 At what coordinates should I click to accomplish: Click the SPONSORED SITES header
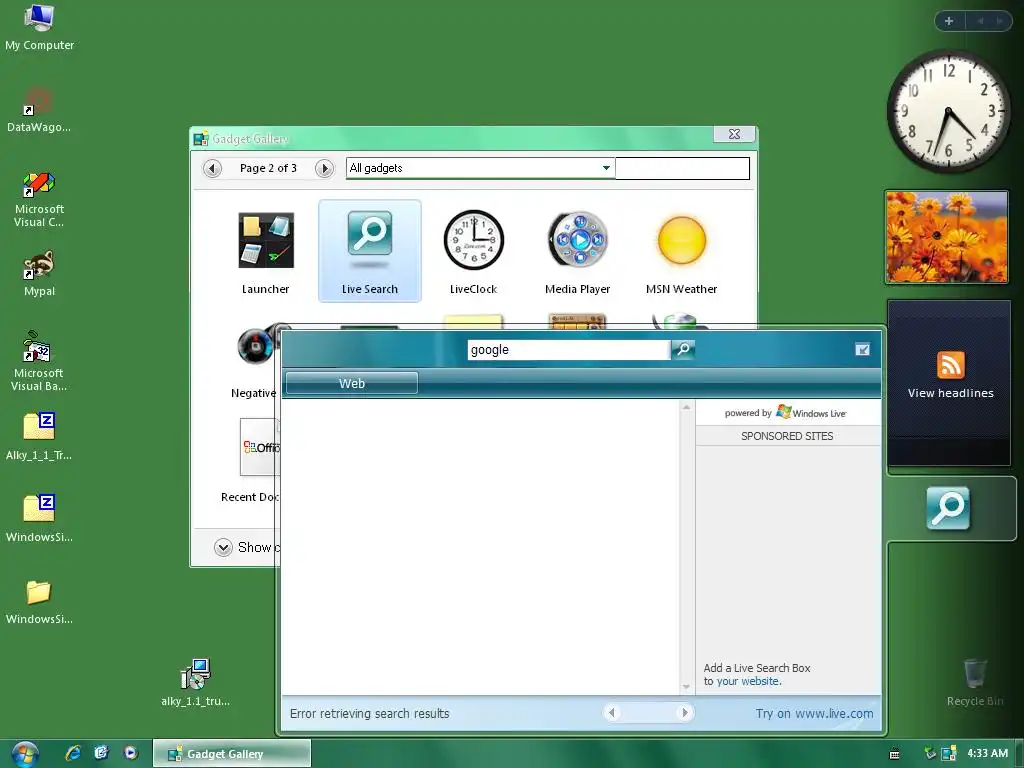(x=788, y=436)
